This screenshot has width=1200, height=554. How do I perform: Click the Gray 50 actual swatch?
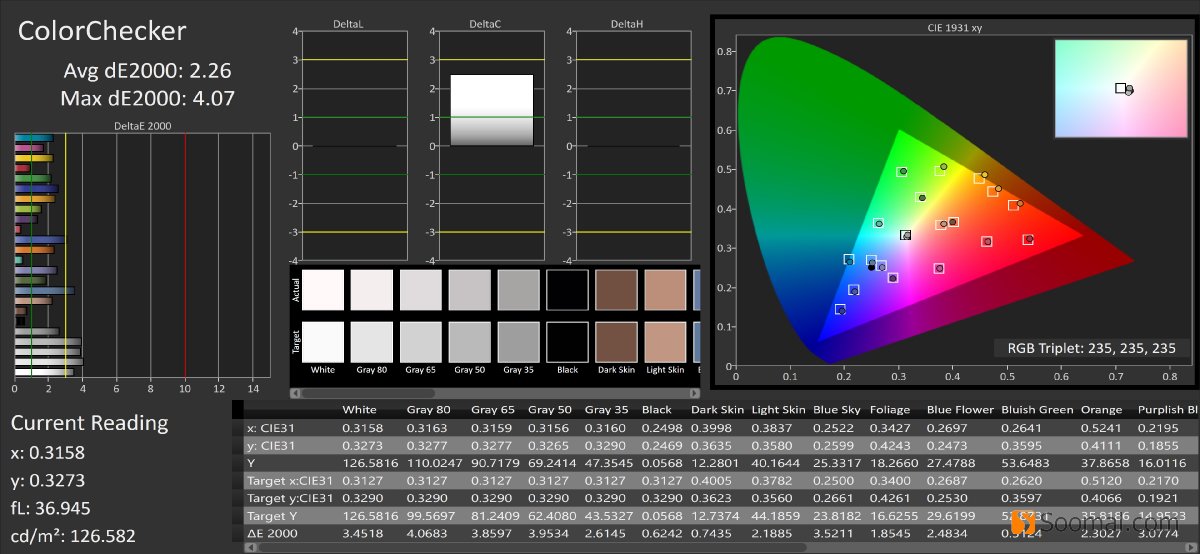click(x=469, y=290)
